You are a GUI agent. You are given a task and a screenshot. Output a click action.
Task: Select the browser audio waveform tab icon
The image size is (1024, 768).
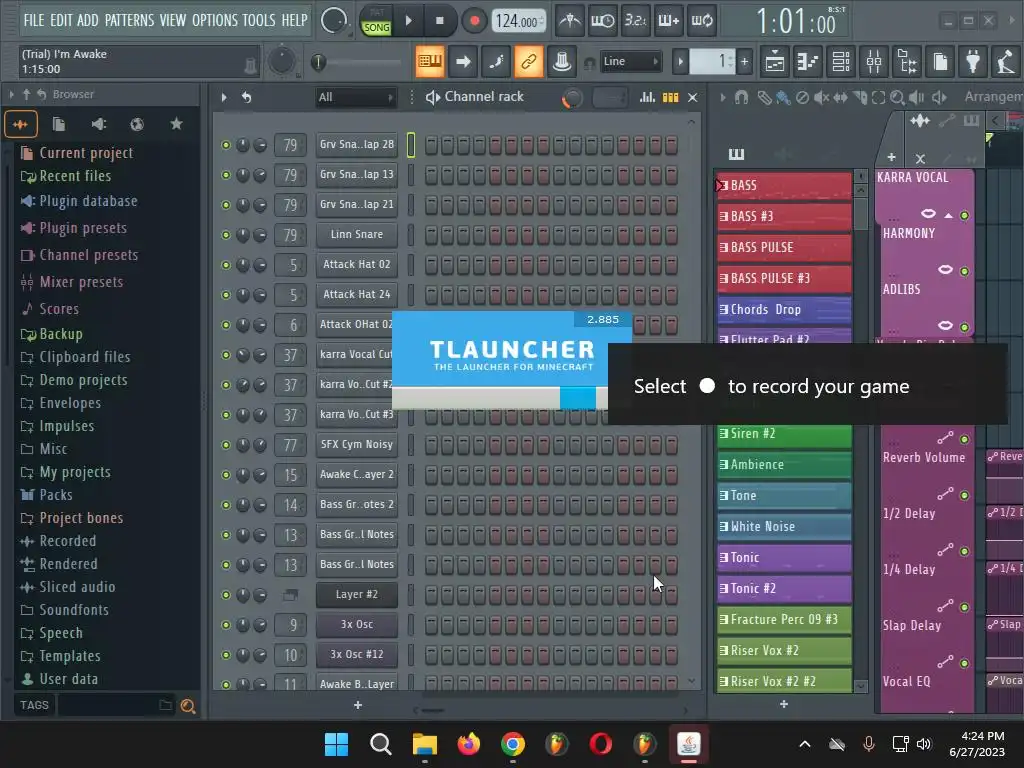coord(20,124)
